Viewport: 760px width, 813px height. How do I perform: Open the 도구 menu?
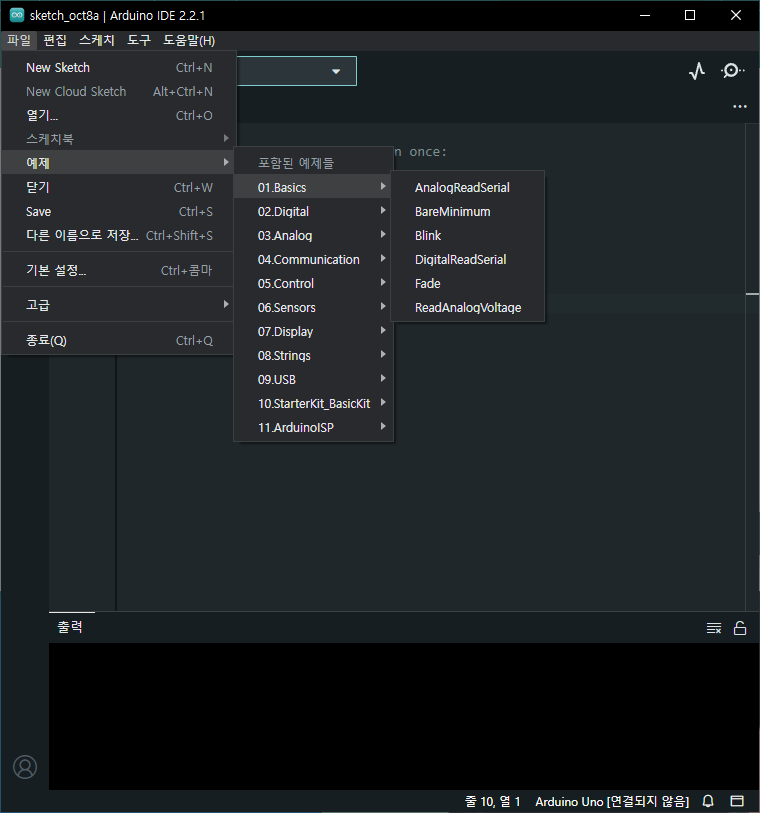tap(139, 40)
